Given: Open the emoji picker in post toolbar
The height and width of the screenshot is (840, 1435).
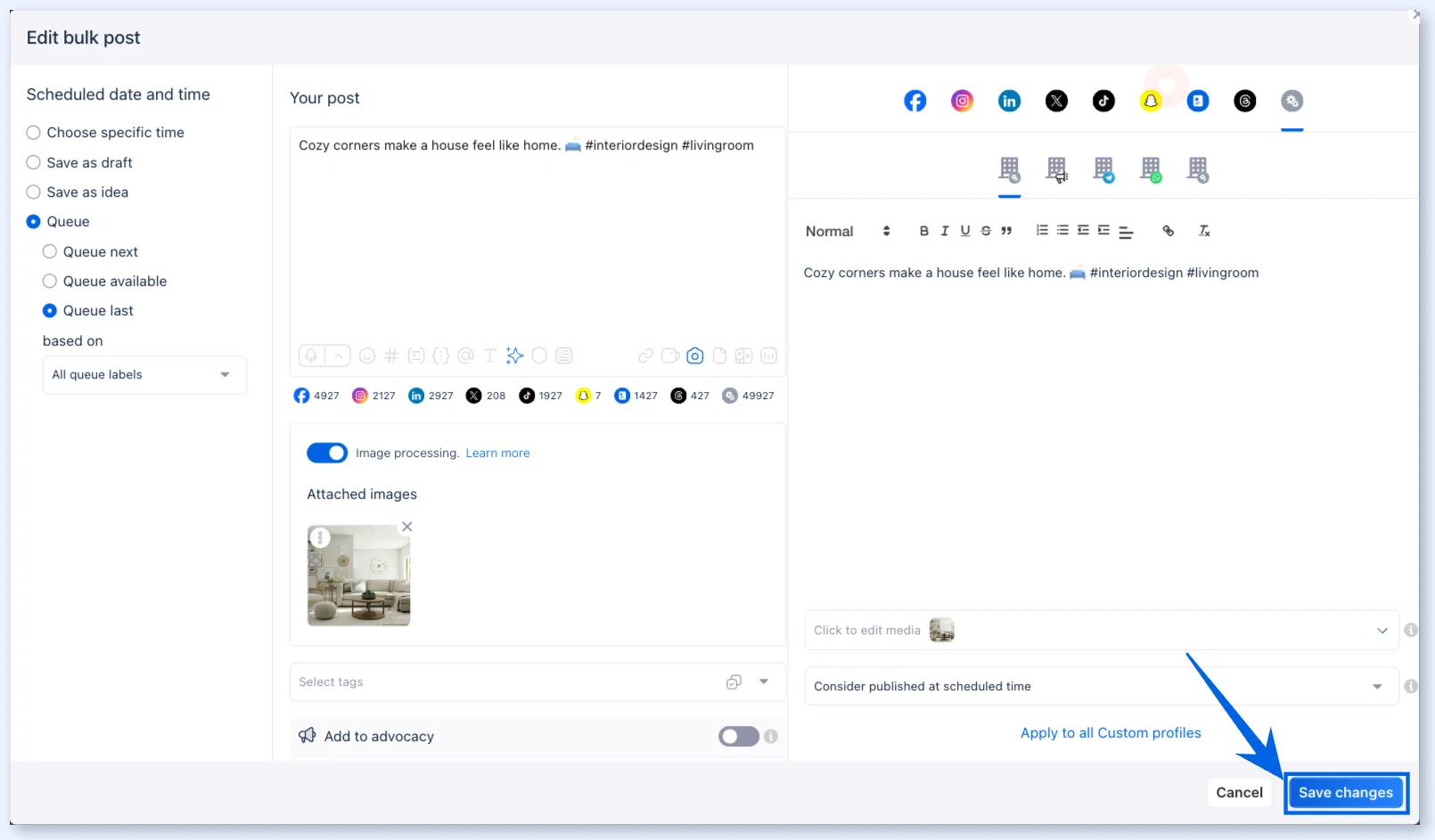Looking at the screenshot, I should pyautogui.click(x=366, y=356).
